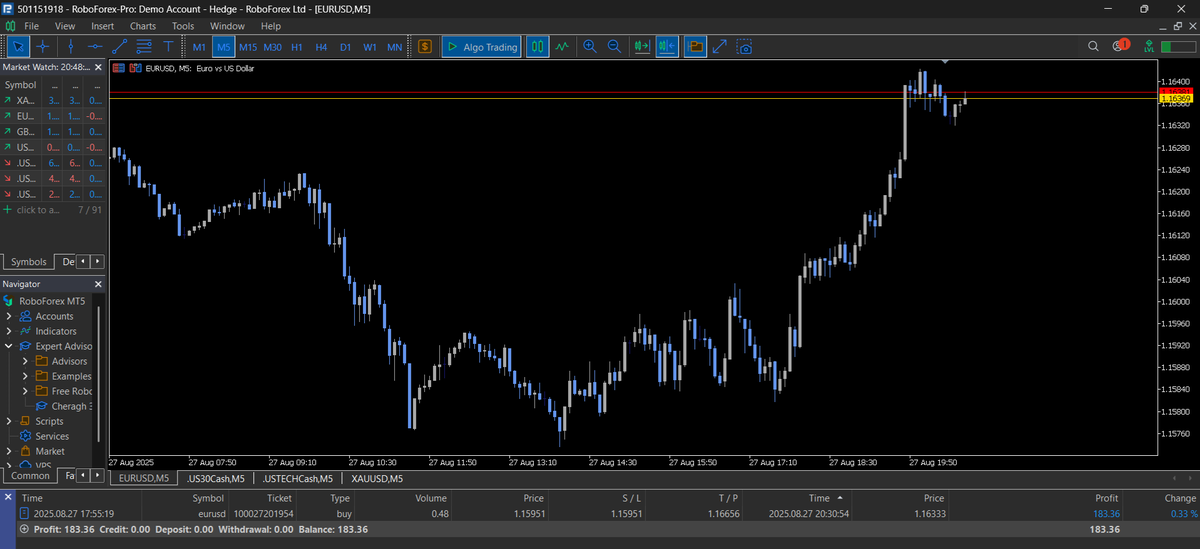Switch timeframe to M30
This screenshot has width=1200, height=549.
(272, 46)
